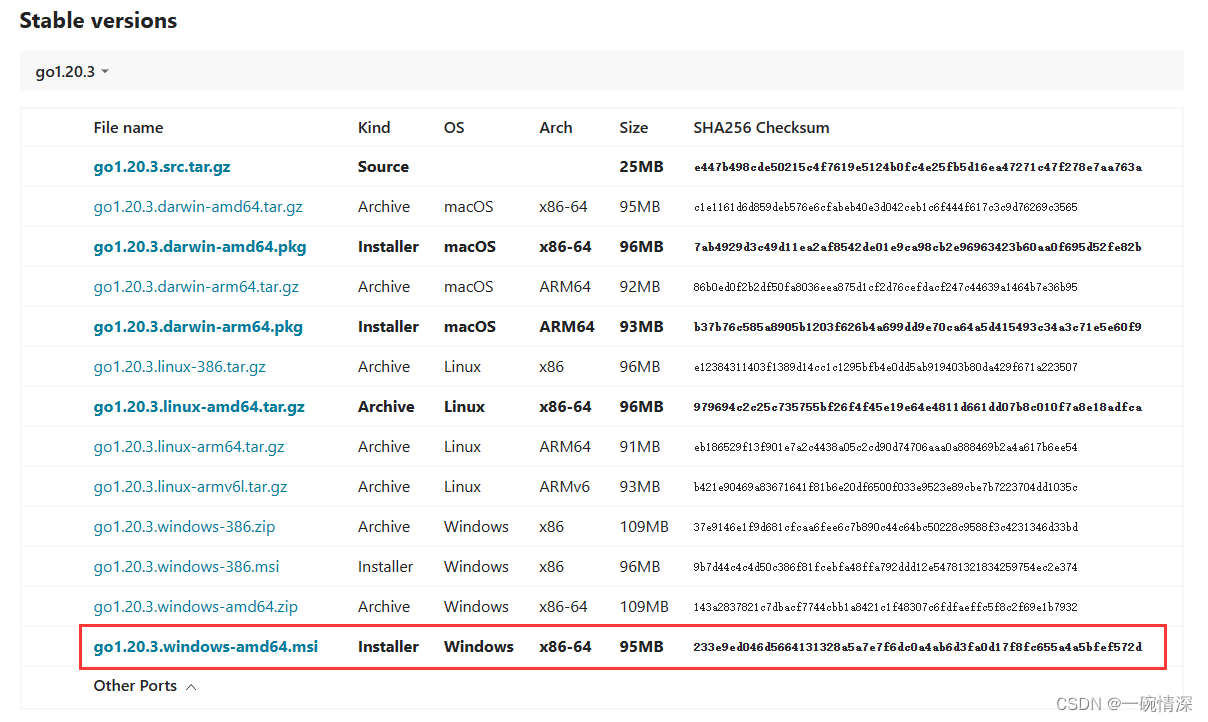This screenshot has width=1208, height=722.
Task: Click 25MB size in source row
Action: pyautogui.click(x=641, y=167)
